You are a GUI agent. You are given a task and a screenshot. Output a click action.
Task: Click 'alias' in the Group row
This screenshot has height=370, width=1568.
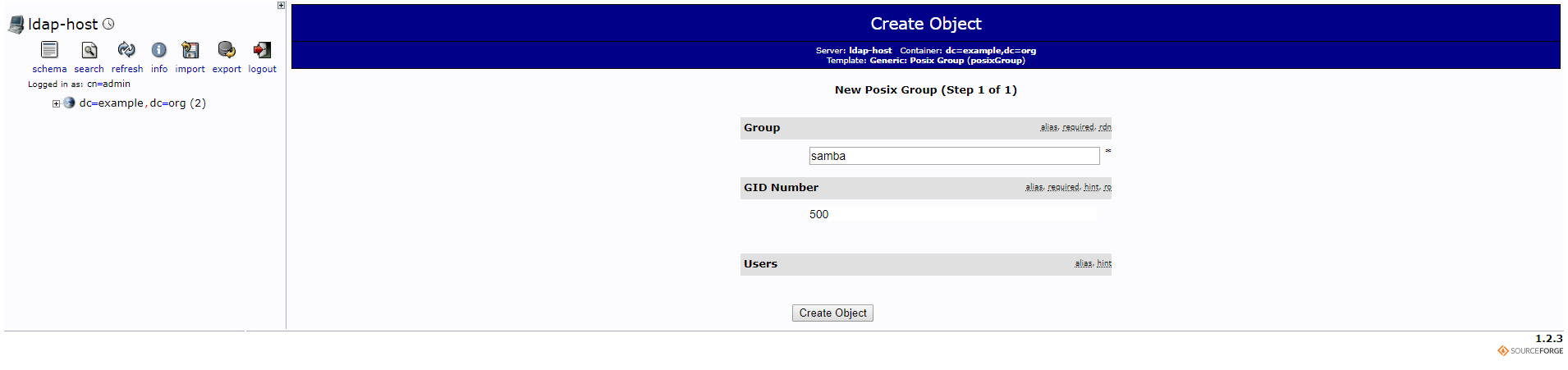click(1049, 127)
